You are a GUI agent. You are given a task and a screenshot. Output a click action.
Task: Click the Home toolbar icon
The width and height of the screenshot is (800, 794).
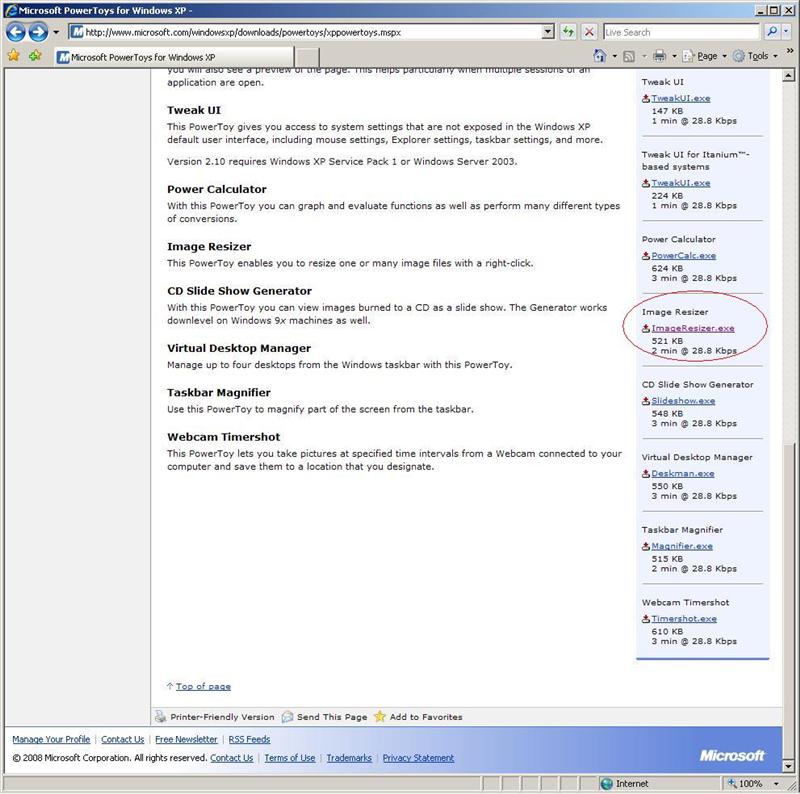(601, 56)
